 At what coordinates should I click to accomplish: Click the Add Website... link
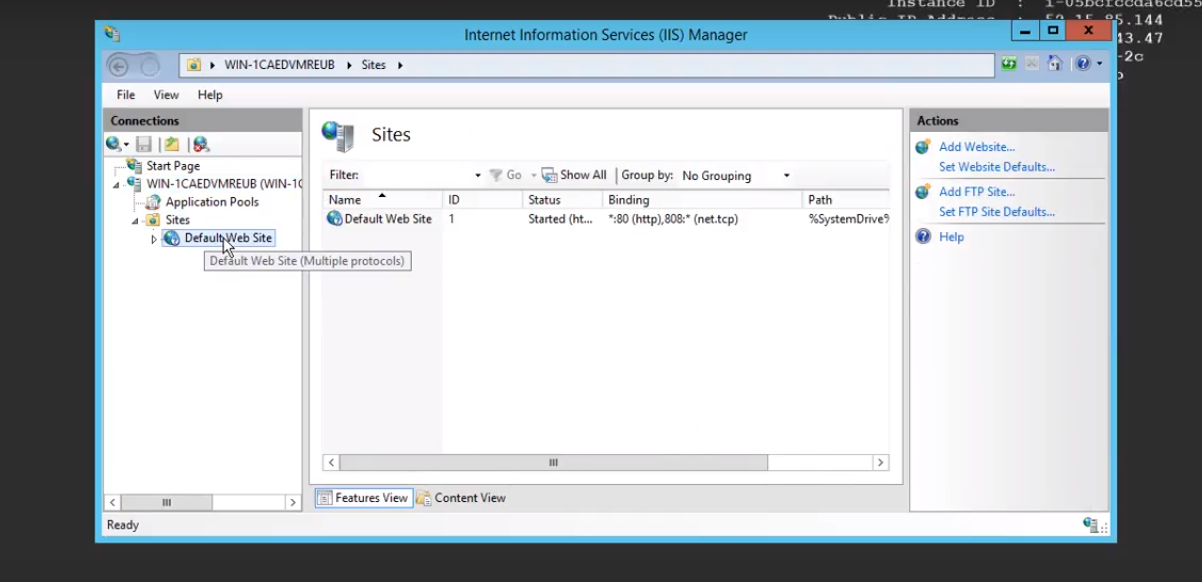pyautogui.click(x=977, y=147)
